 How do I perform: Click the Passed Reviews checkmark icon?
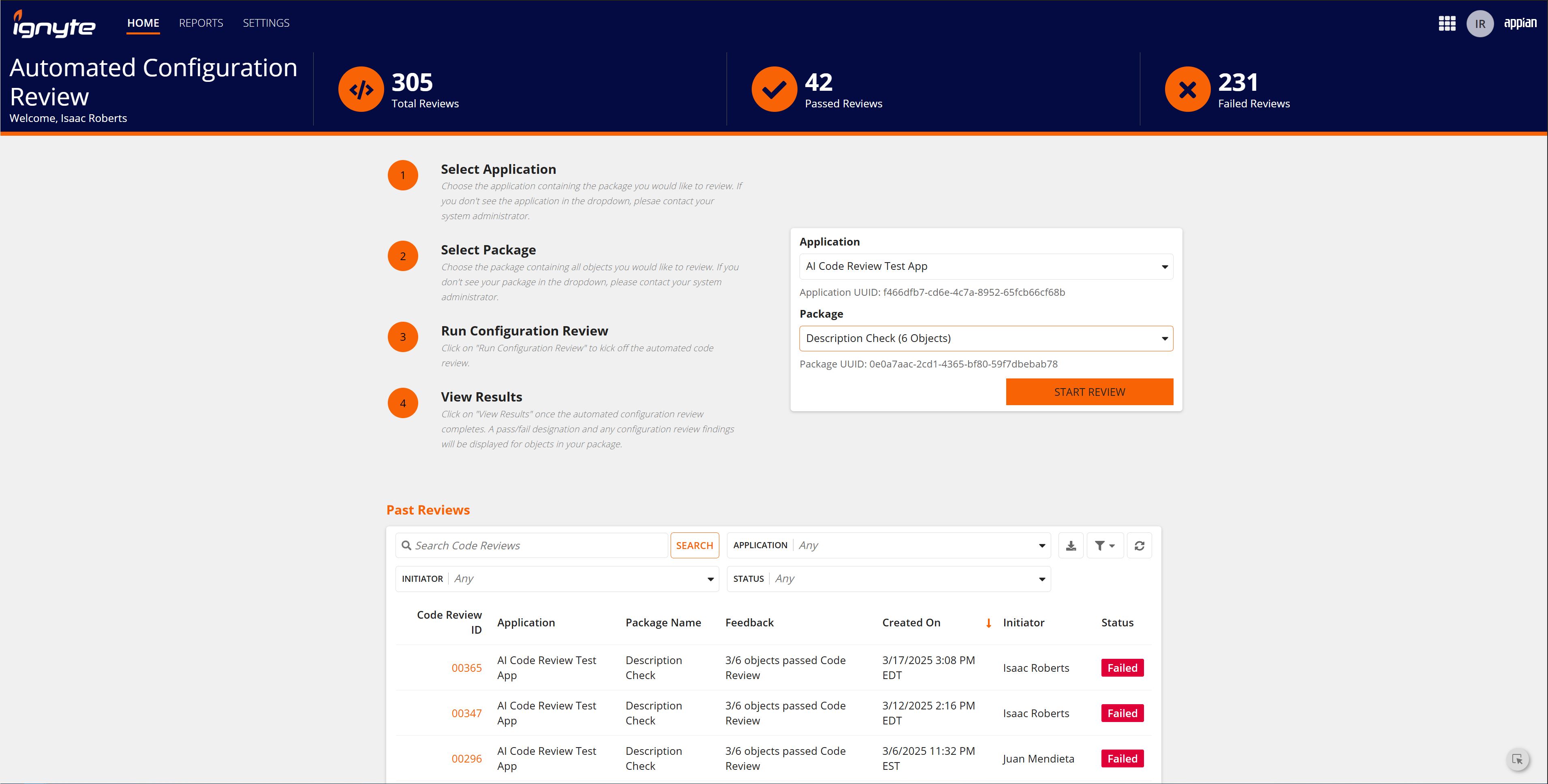774,90
